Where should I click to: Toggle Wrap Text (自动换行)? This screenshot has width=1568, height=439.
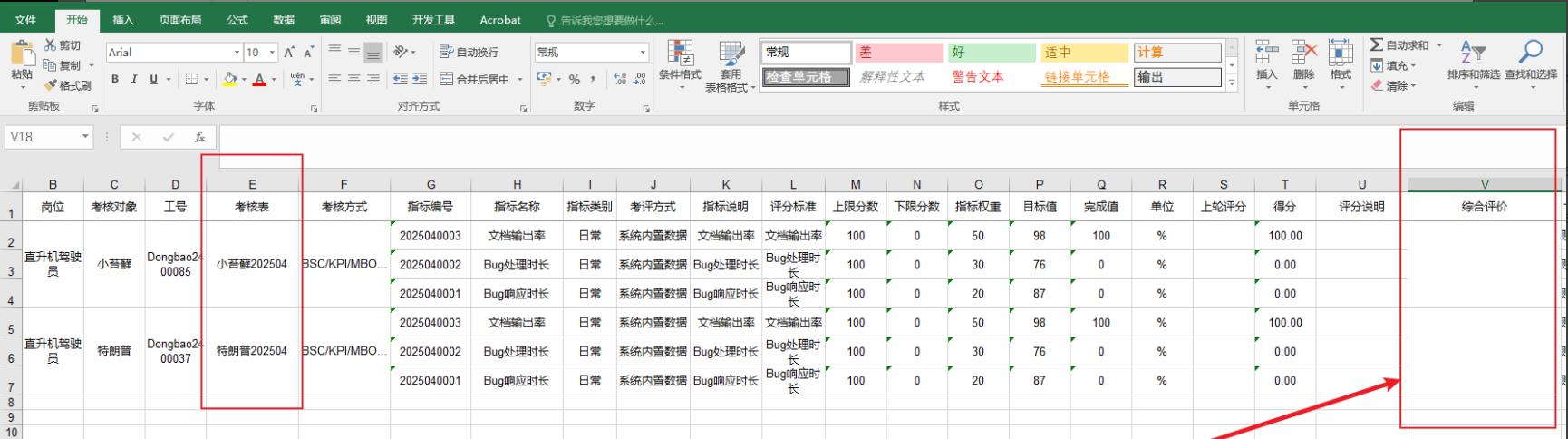[x=469, y=53]
